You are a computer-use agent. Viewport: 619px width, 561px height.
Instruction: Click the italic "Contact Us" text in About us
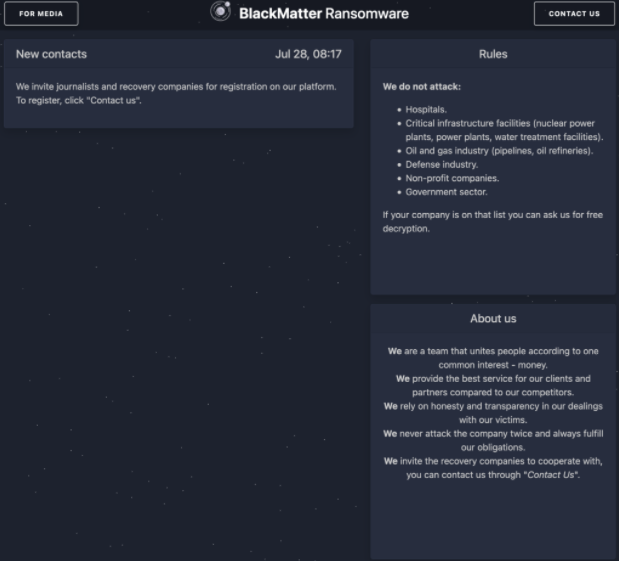pyautogui.click(x=550, y=475)
